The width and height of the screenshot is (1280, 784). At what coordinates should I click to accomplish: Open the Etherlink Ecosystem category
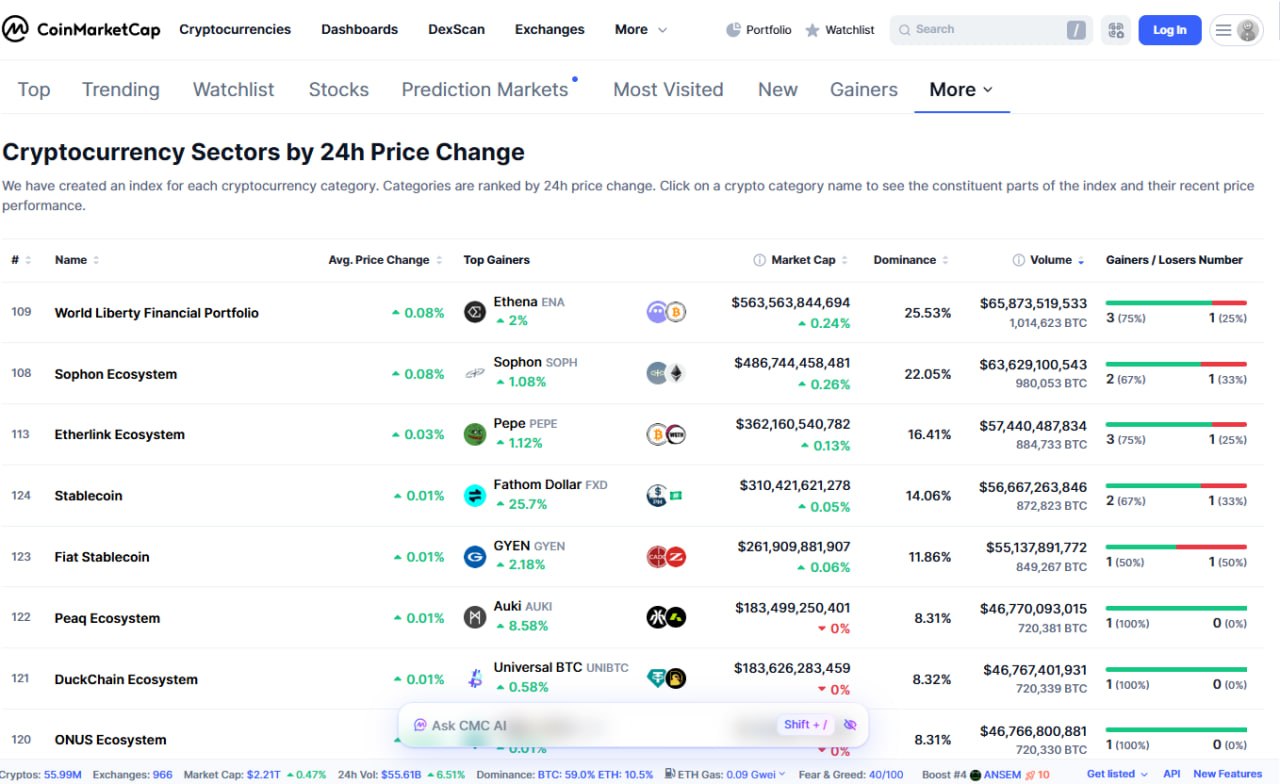pos(119,435)
